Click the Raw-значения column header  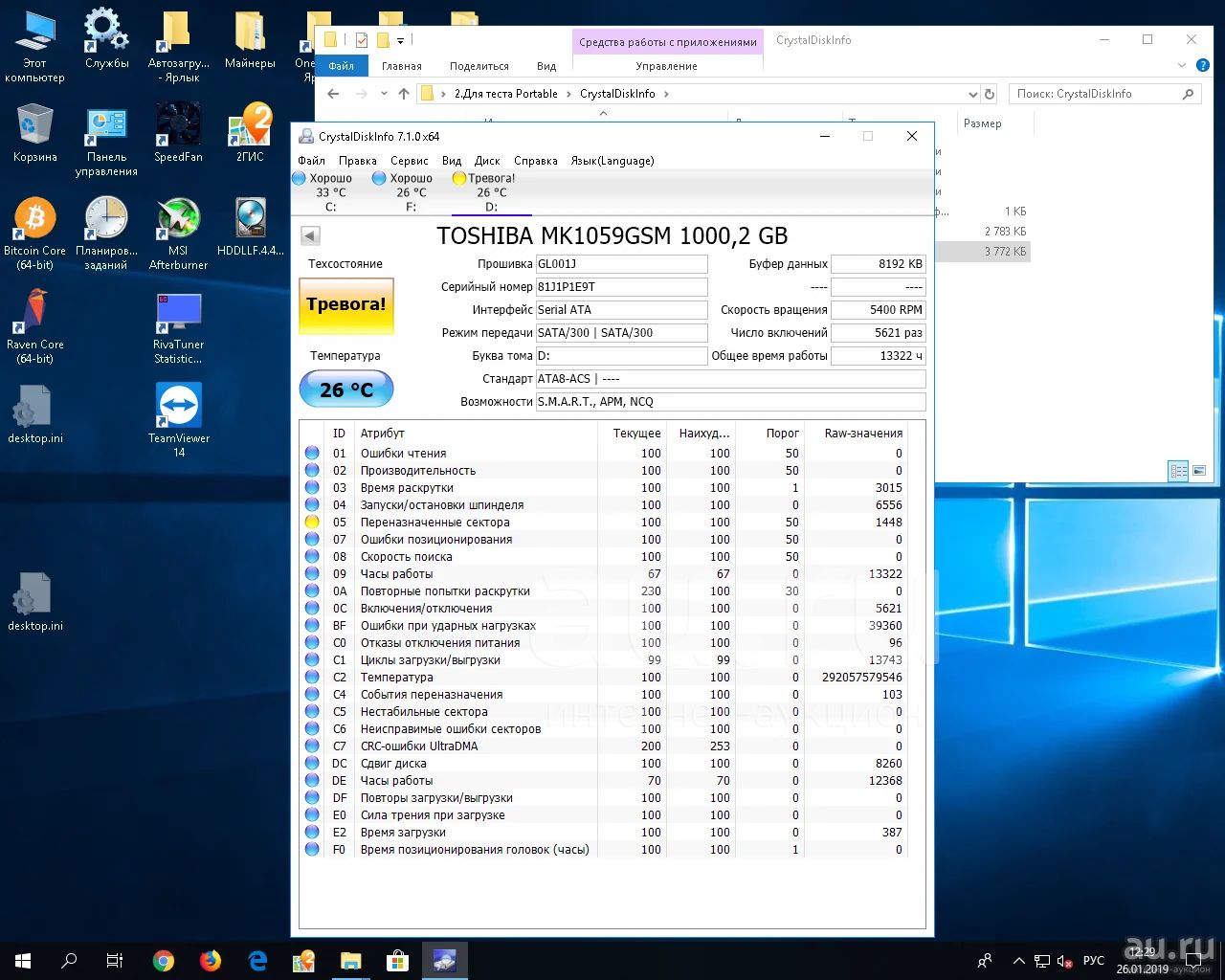point(864,434)
